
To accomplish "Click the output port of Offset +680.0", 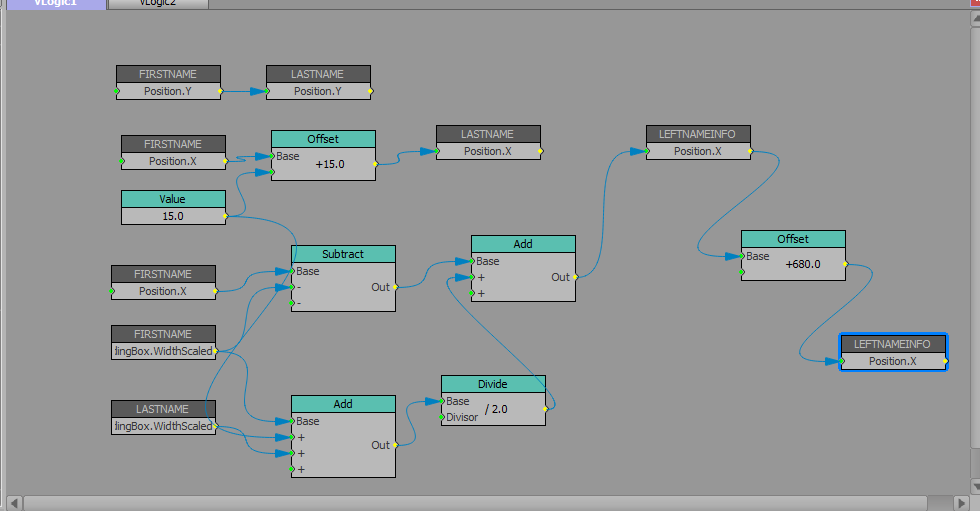I will tap(846, 264).
